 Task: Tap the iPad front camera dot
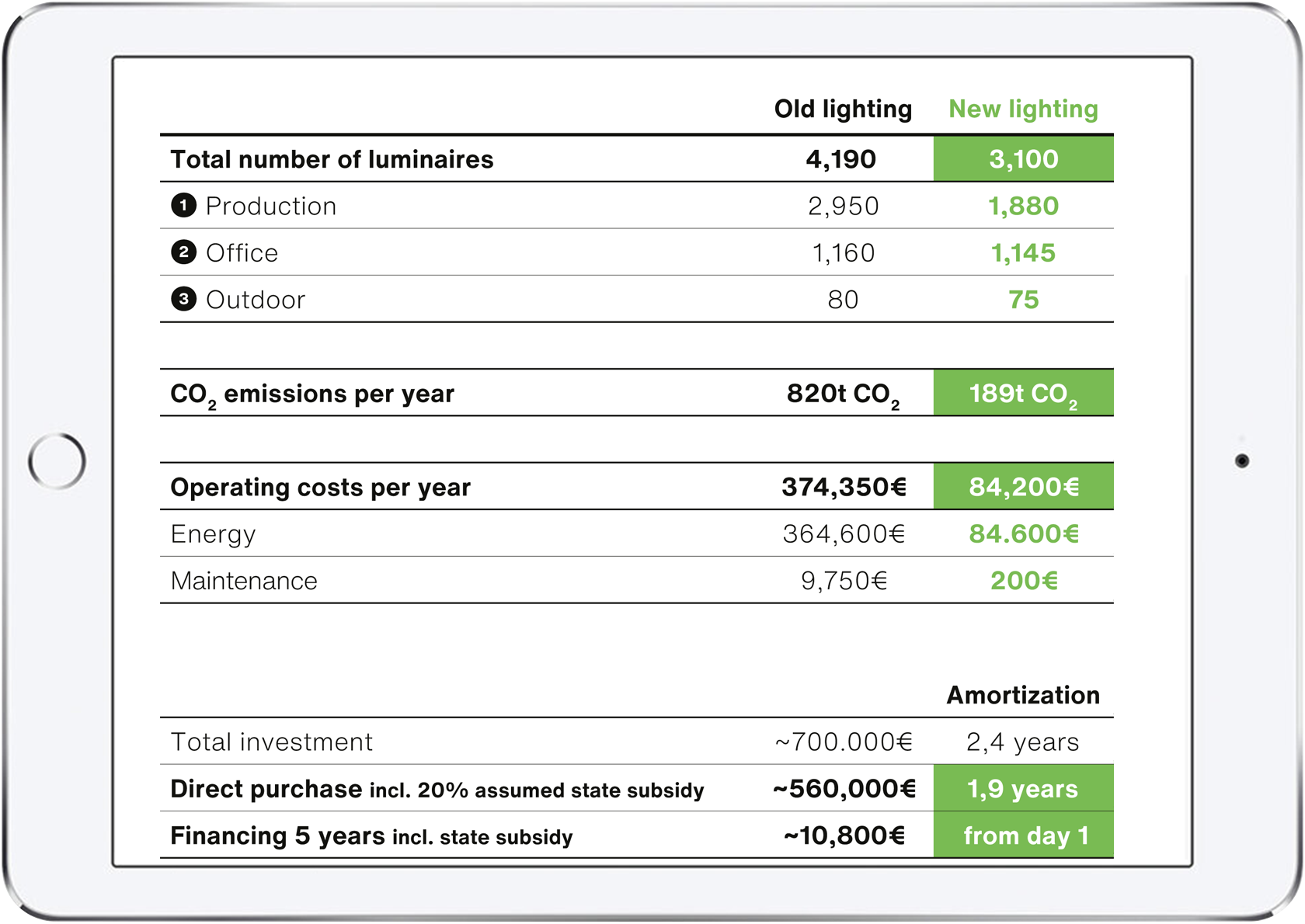point(1241,461)
